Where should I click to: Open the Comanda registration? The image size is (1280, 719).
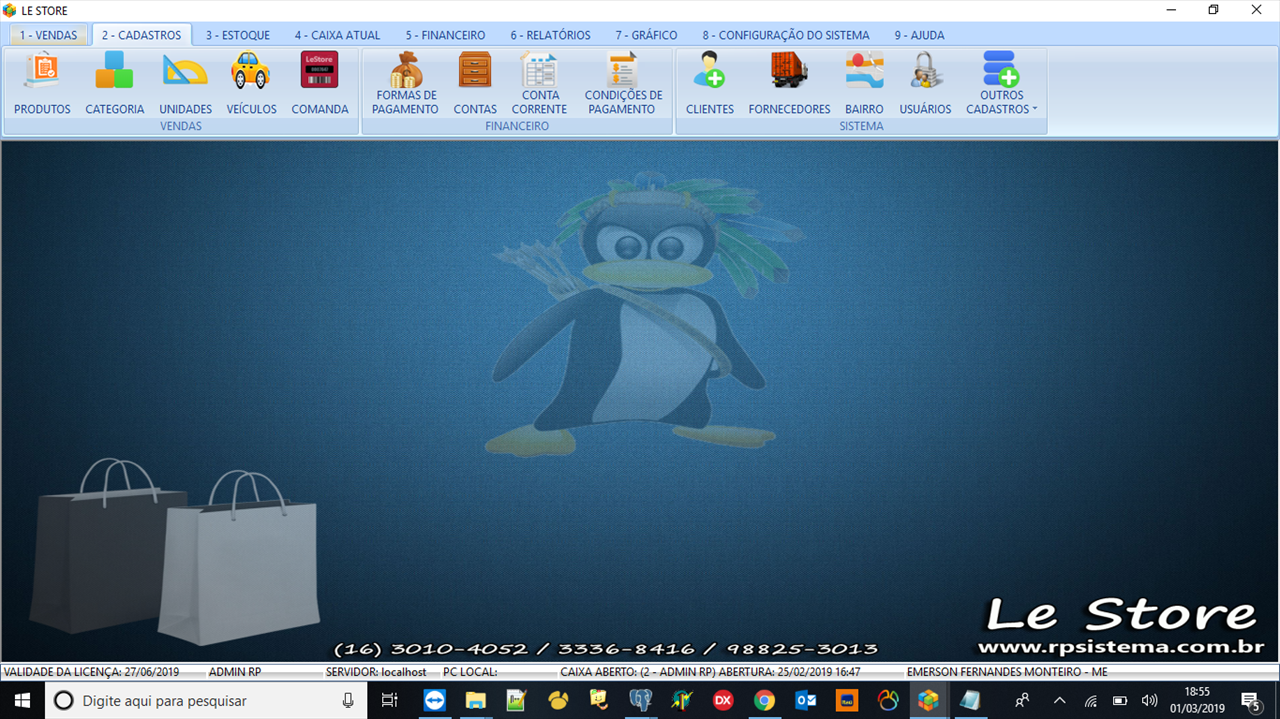pyautogui.click(x=320, y=84)
